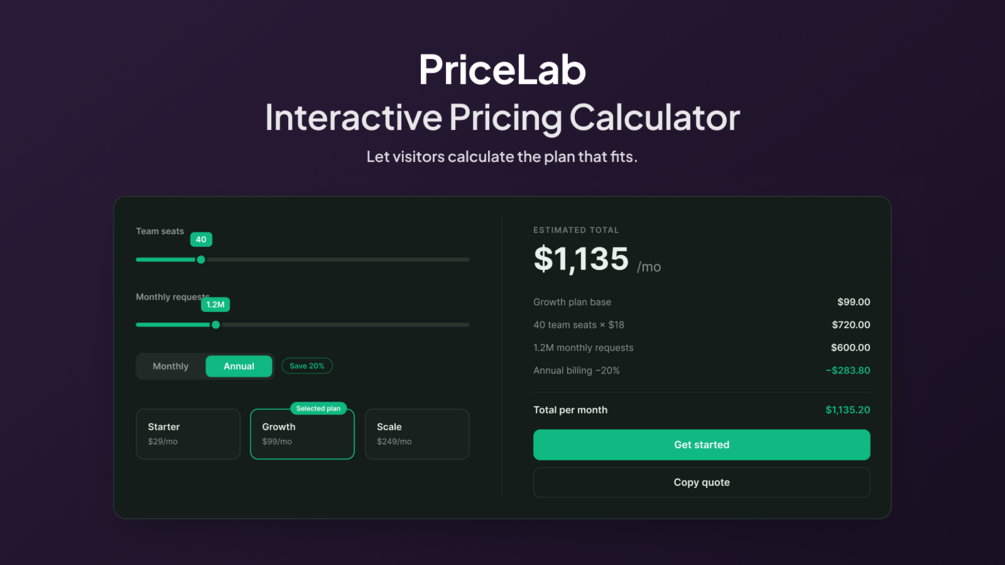Click the Save 20% badge
The width and height of the screenshot is (1005, 565).
pyautogui.click(x=307, y=366)
